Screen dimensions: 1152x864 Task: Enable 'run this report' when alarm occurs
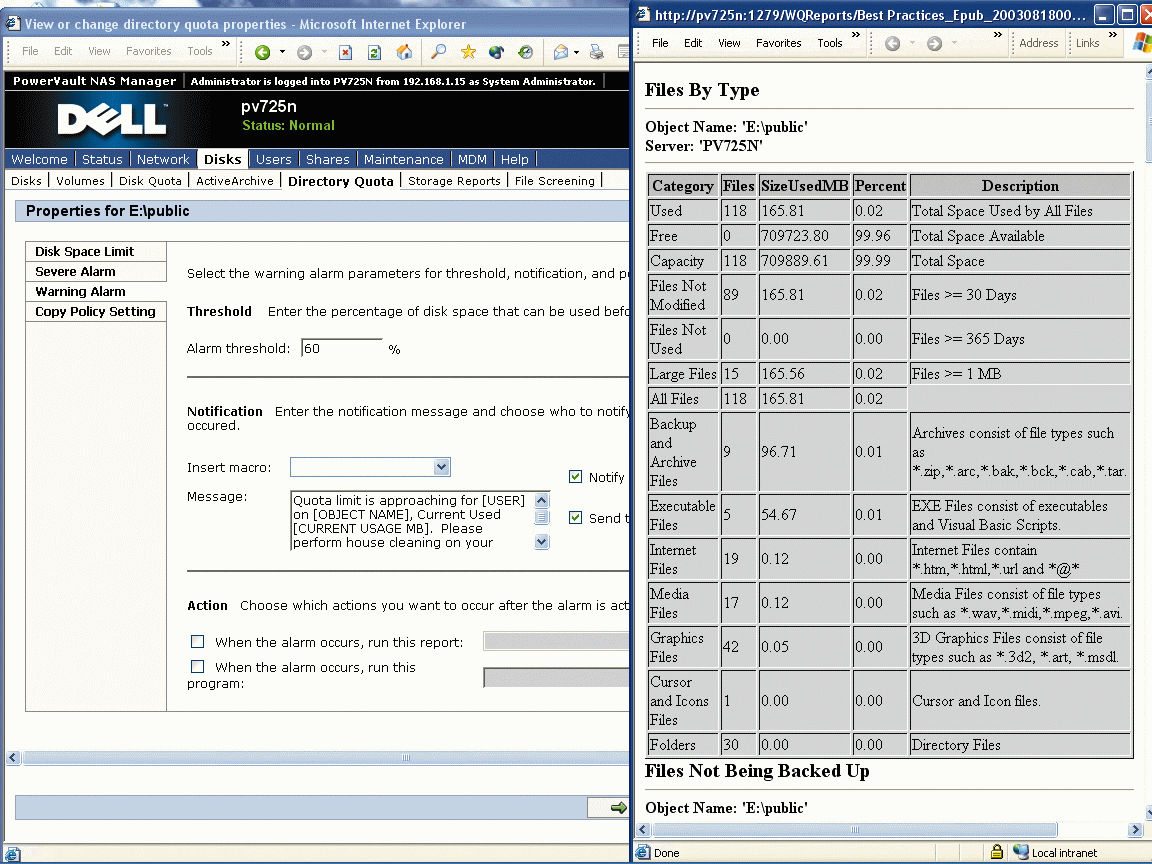click(x=198, y=642)
